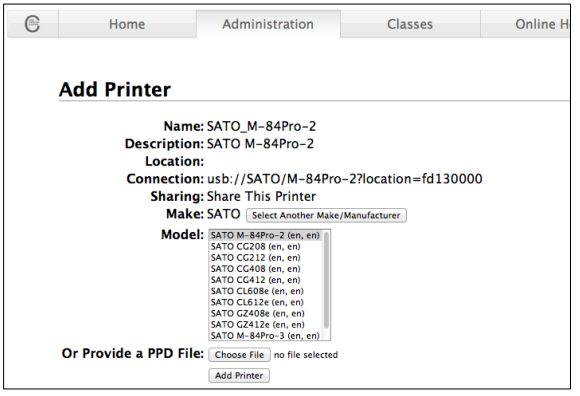Select SATO CG212 model
The height and width of the screenshot is (396, 580).
click(x=266, y=258)
